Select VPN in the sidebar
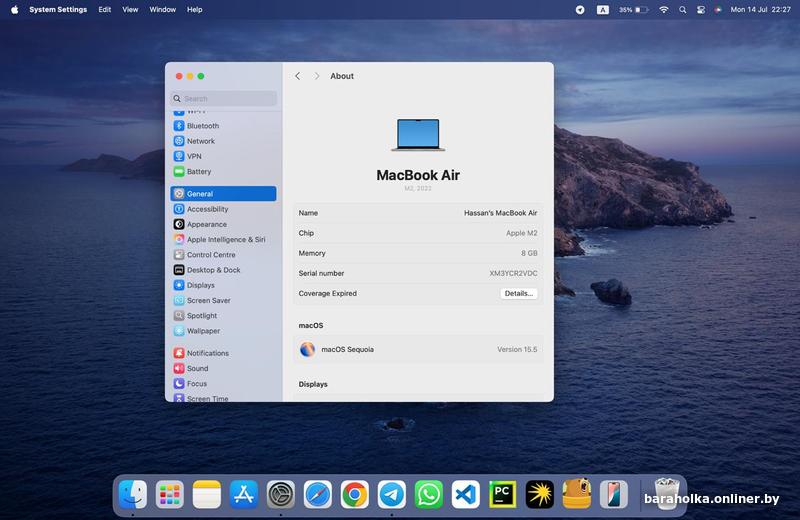 click(224, 156)
